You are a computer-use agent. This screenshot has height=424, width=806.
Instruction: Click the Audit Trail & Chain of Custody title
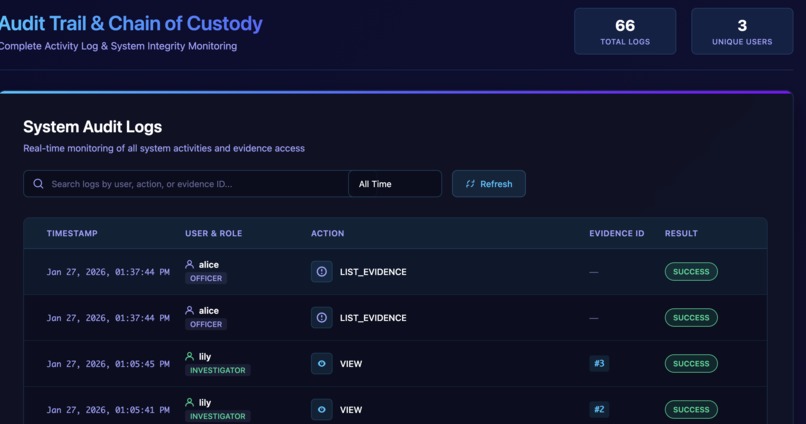[131, 24]
